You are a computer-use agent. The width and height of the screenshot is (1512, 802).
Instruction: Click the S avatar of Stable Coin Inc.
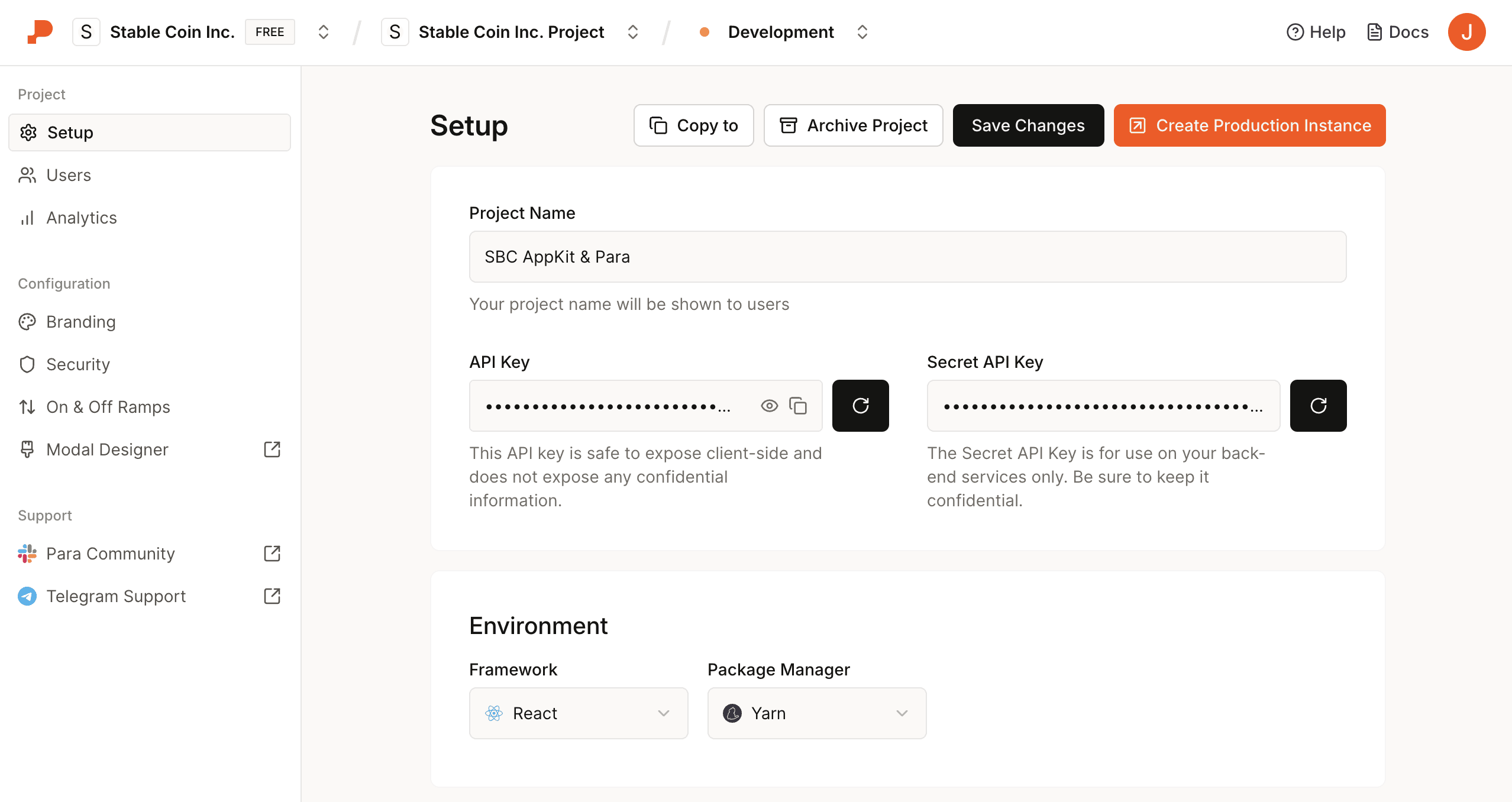(x=86, y=32)
